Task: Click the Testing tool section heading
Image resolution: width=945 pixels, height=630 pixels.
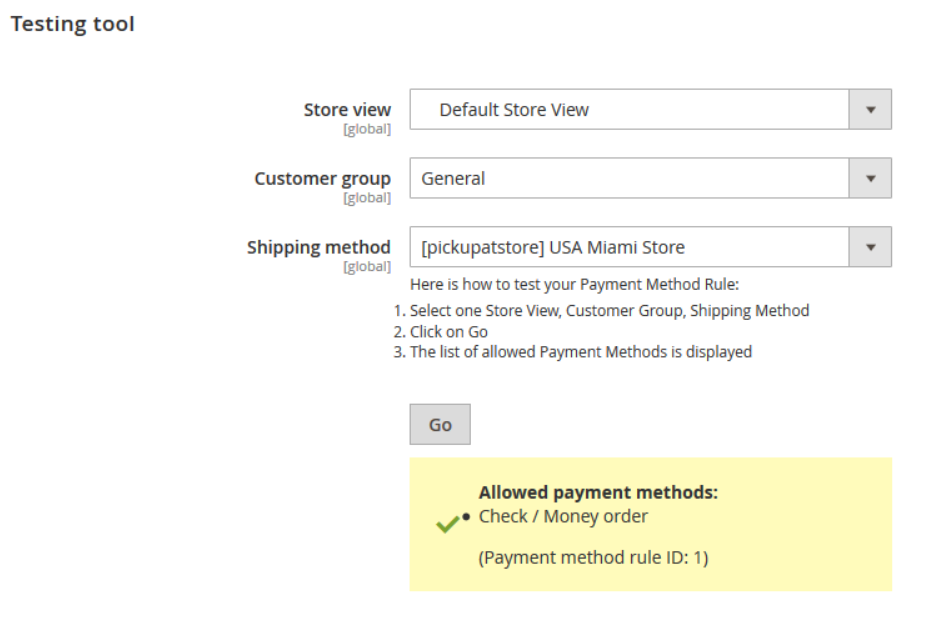Action: click(73, 24)
